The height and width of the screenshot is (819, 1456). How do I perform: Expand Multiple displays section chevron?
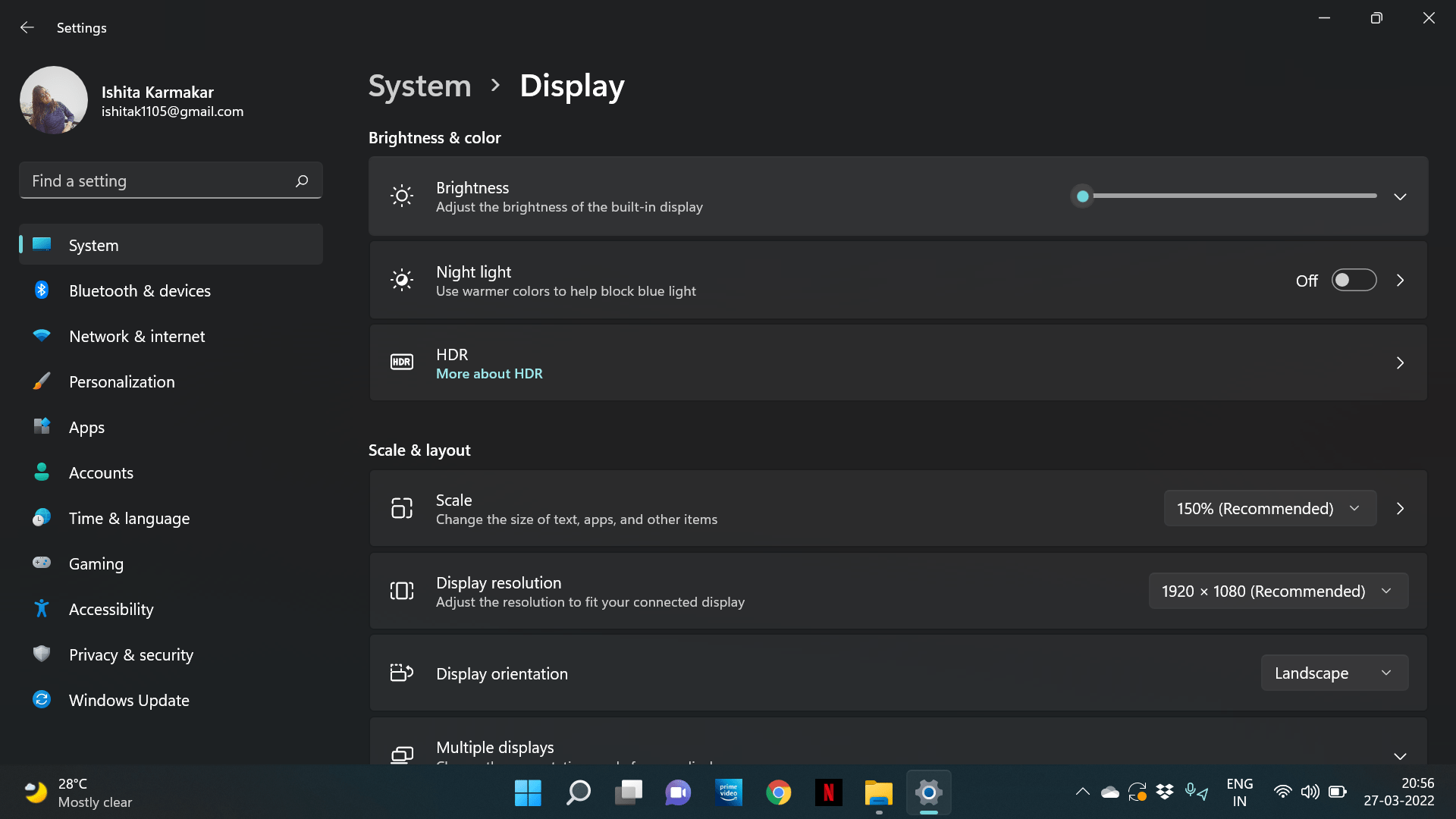click(x=1400, y=755)
